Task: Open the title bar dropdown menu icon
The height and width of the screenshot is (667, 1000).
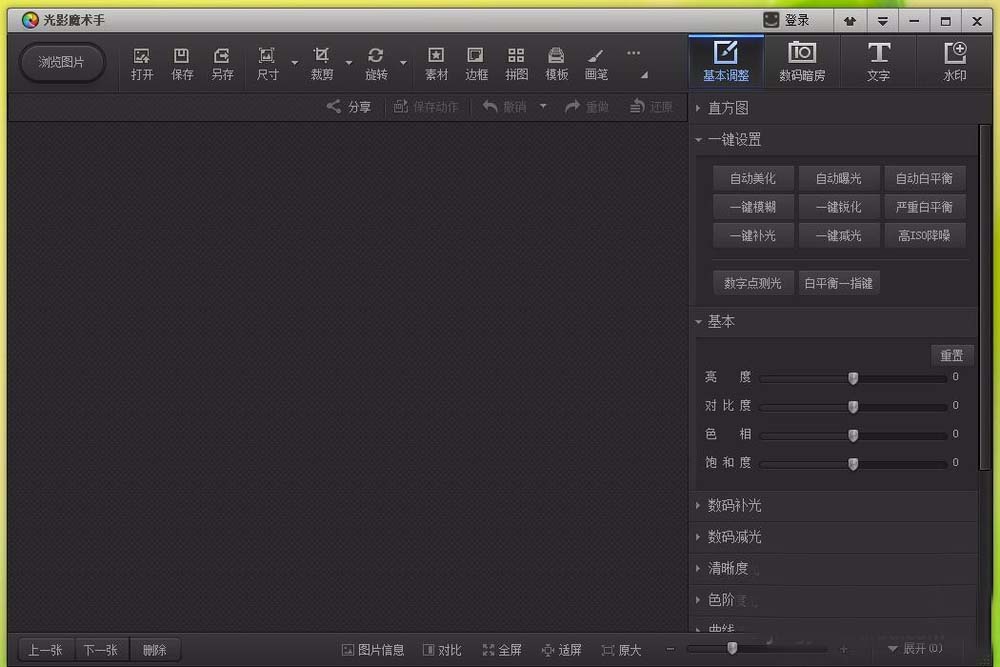Action: click(882, 21)
